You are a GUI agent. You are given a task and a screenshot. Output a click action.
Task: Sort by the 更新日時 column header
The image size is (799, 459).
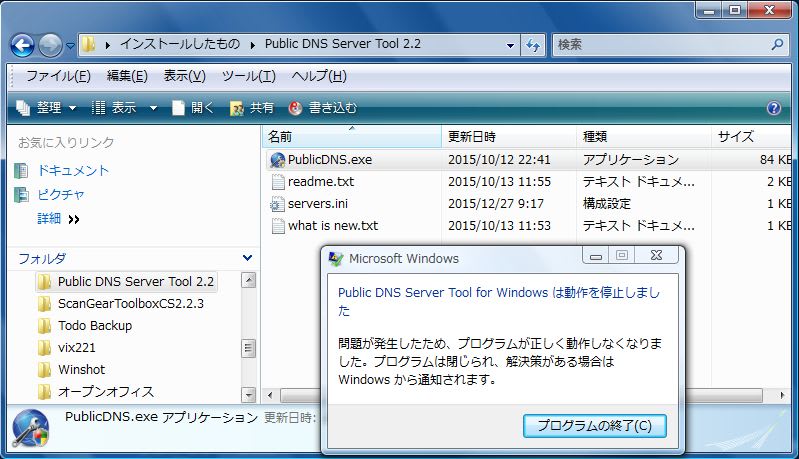[x=508, y=137]
